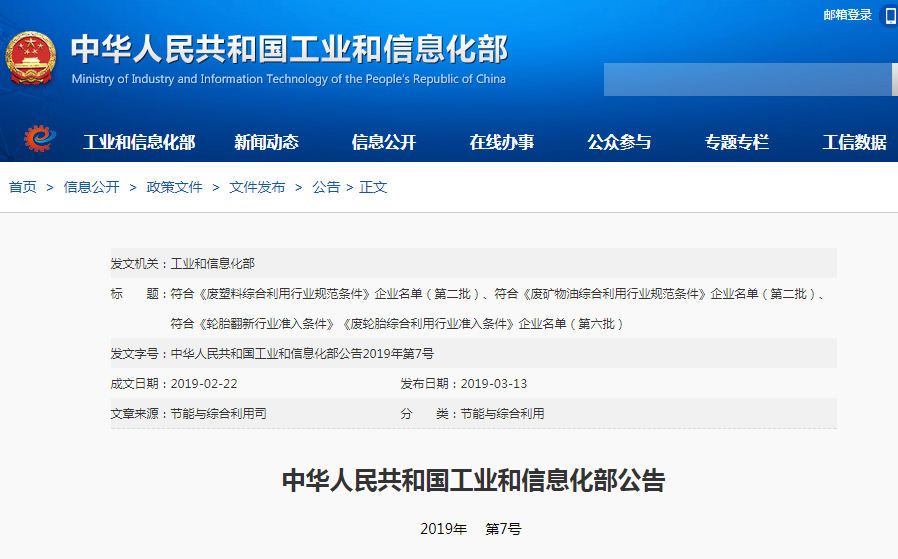Navigate to 公众参与 in the top menu

point(619,142)
